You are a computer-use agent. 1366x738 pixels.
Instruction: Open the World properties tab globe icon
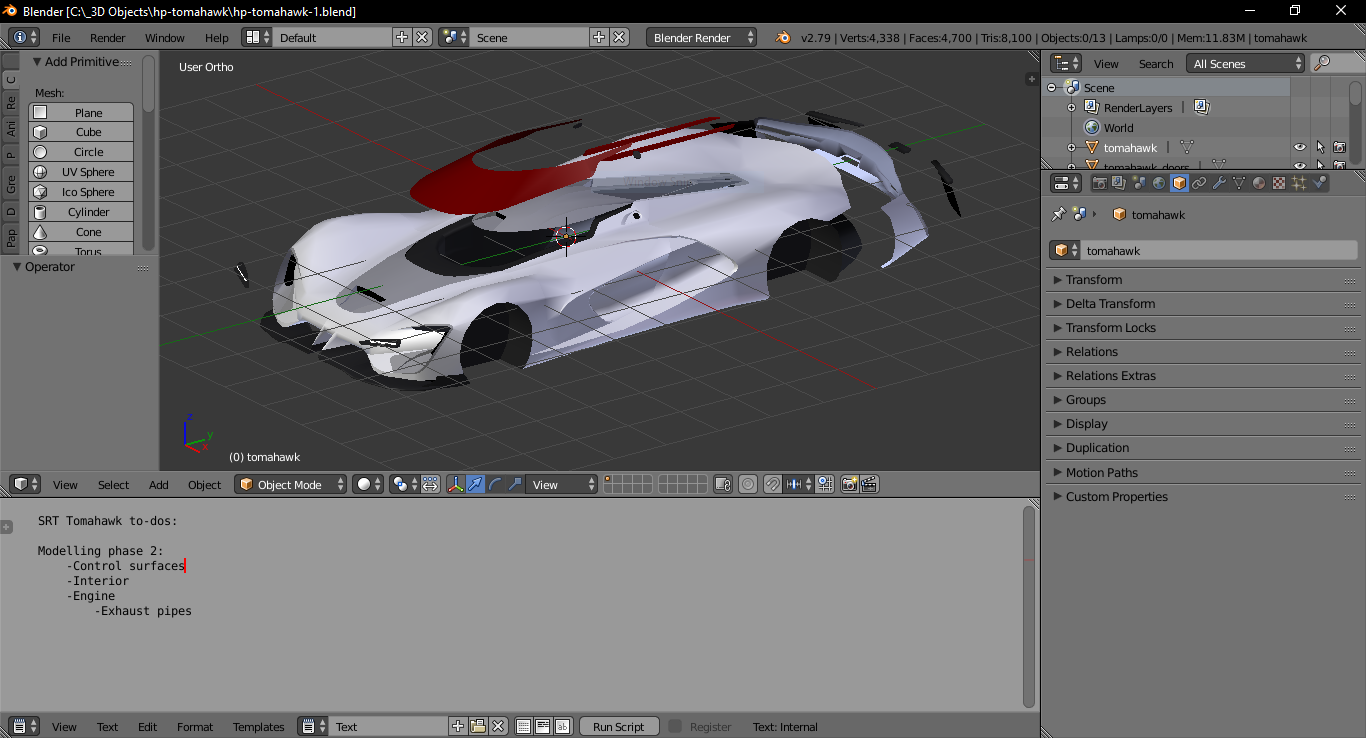point(1159,183)
